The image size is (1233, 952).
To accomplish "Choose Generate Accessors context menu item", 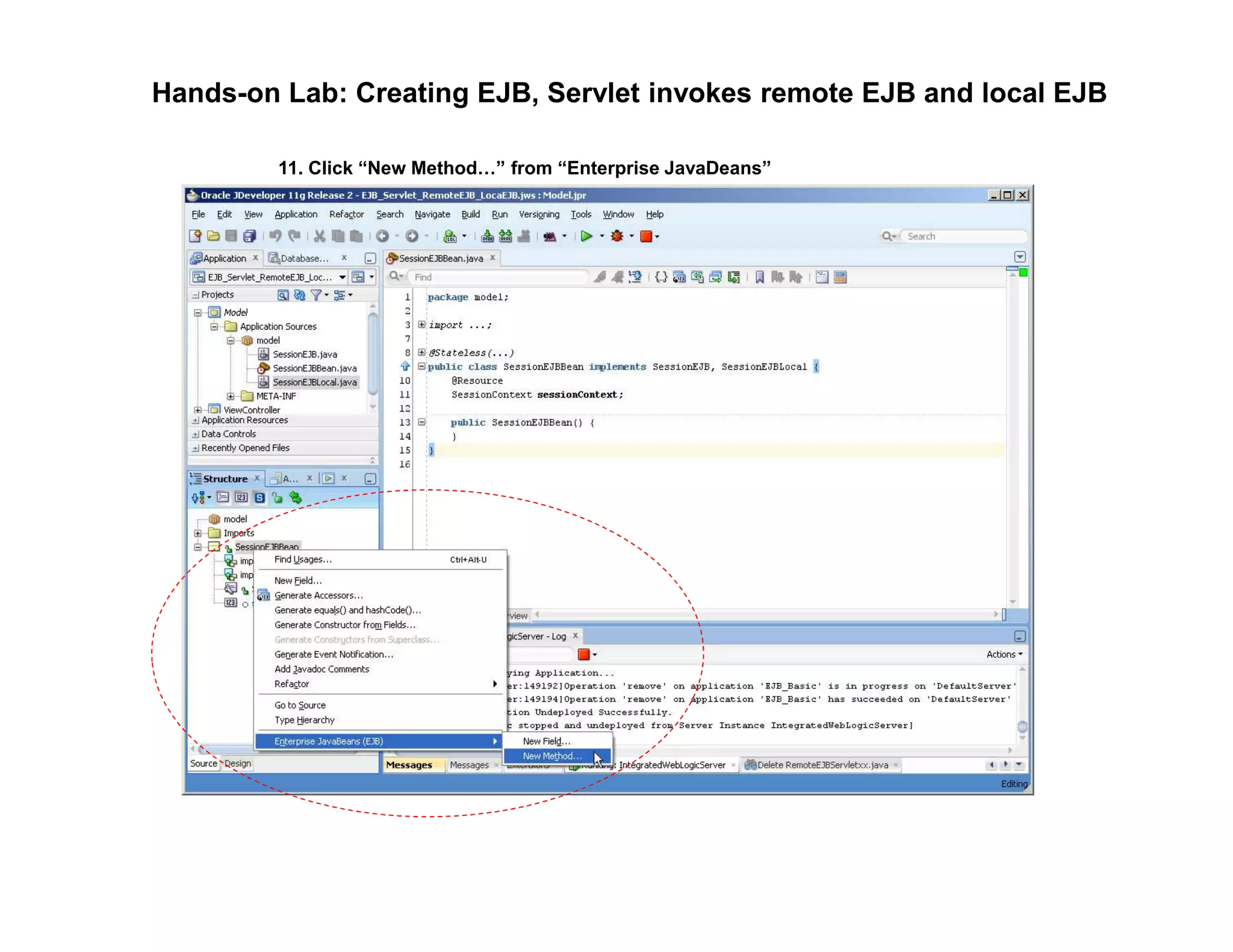I will pos(379,596).
